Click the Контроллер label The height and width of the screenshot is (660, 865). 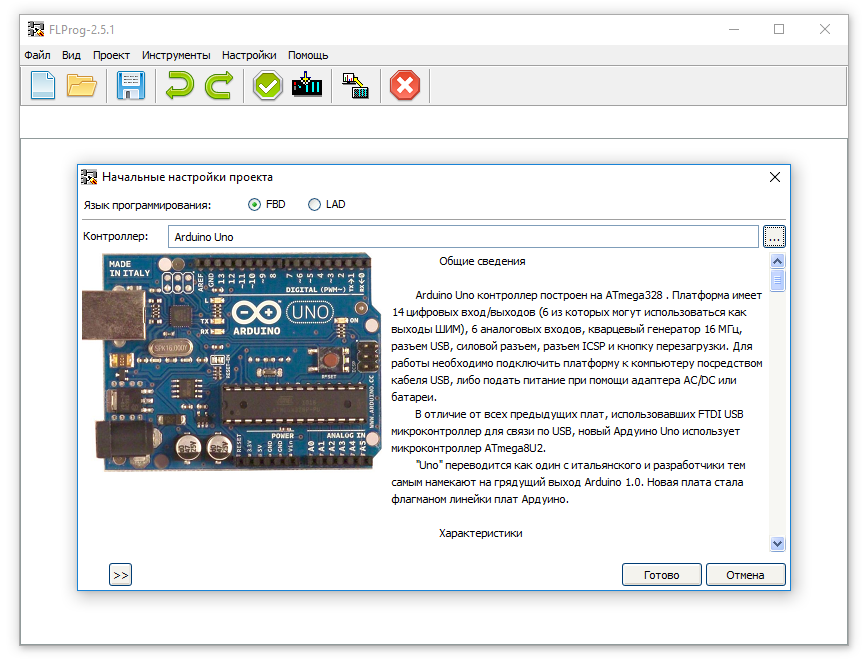pyautogui.click(x=116, y=236)
